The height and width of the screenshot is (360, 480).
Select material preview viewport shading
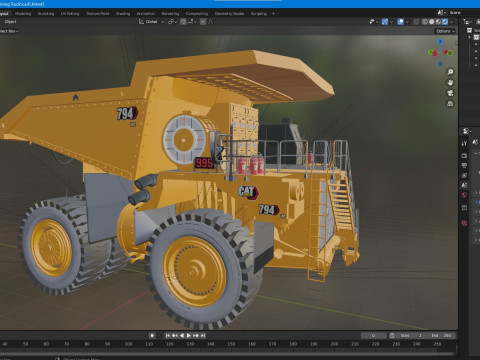tap(438, 22)
